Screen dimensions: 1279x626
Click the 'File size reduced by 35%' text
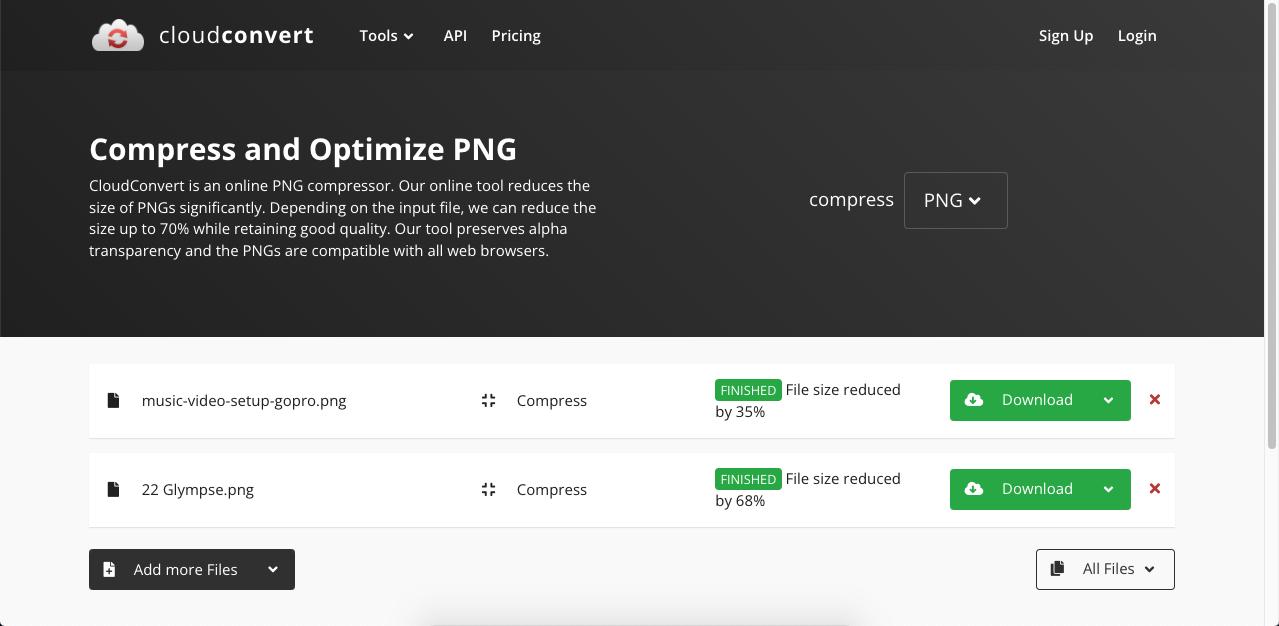[808, 400]
